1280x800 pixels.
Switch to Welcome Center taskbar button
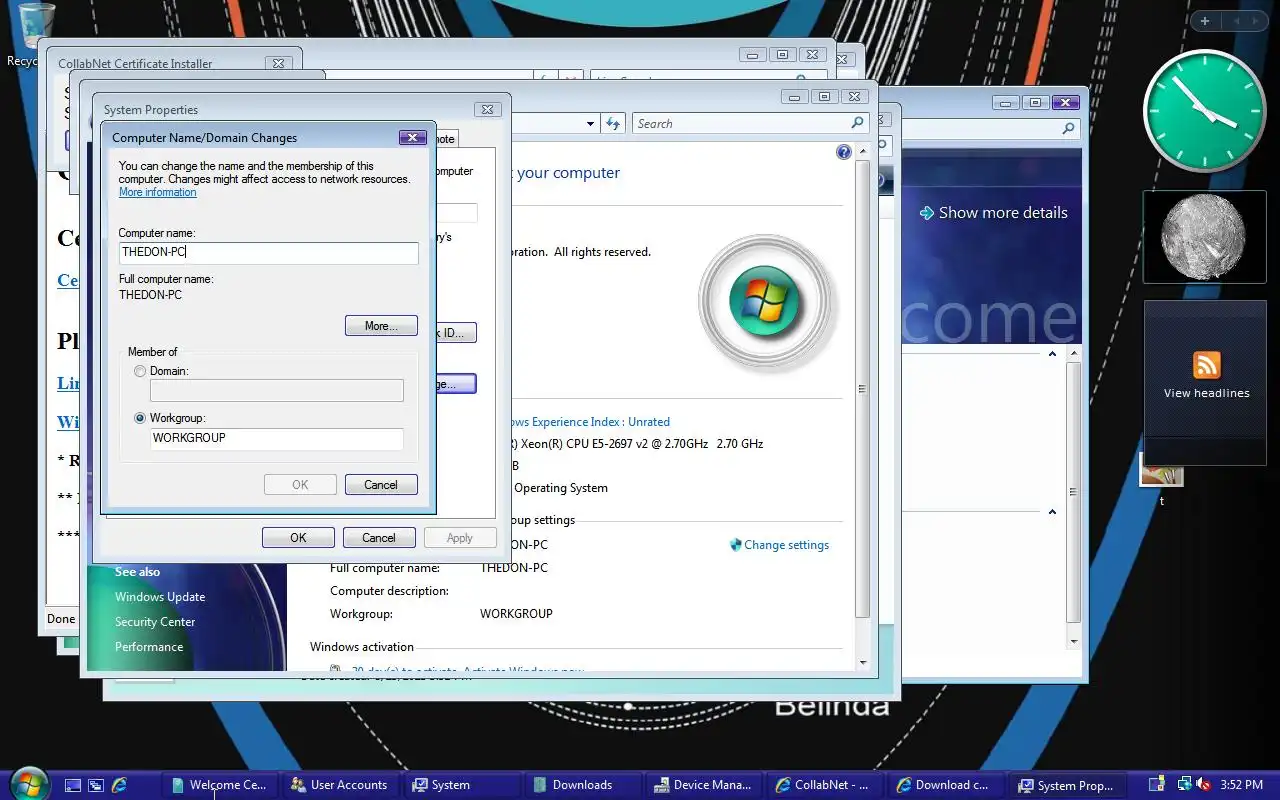pos(219,785)
